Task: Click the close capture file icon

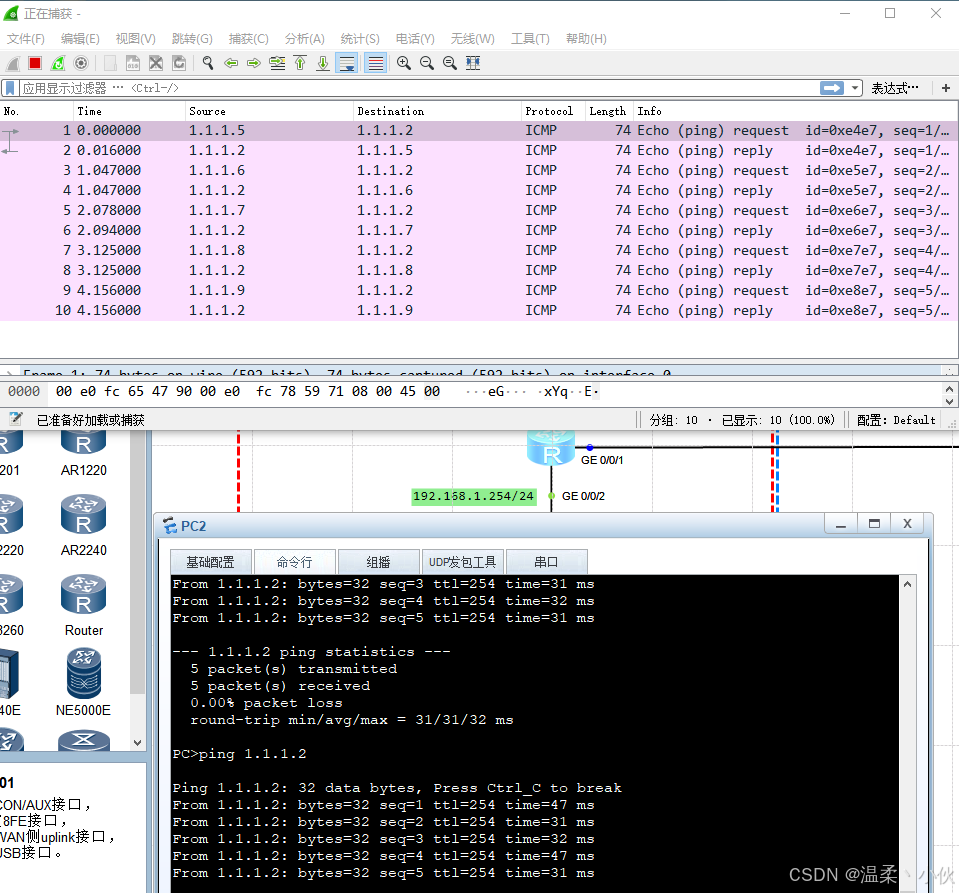Action: click(x=156, y=63)
